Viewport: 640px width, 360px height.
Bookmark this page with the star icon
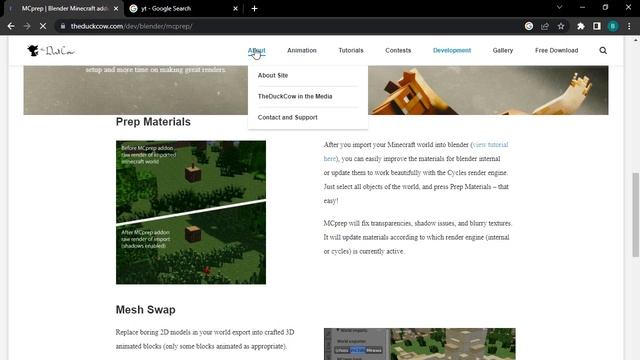pos(561,26)
